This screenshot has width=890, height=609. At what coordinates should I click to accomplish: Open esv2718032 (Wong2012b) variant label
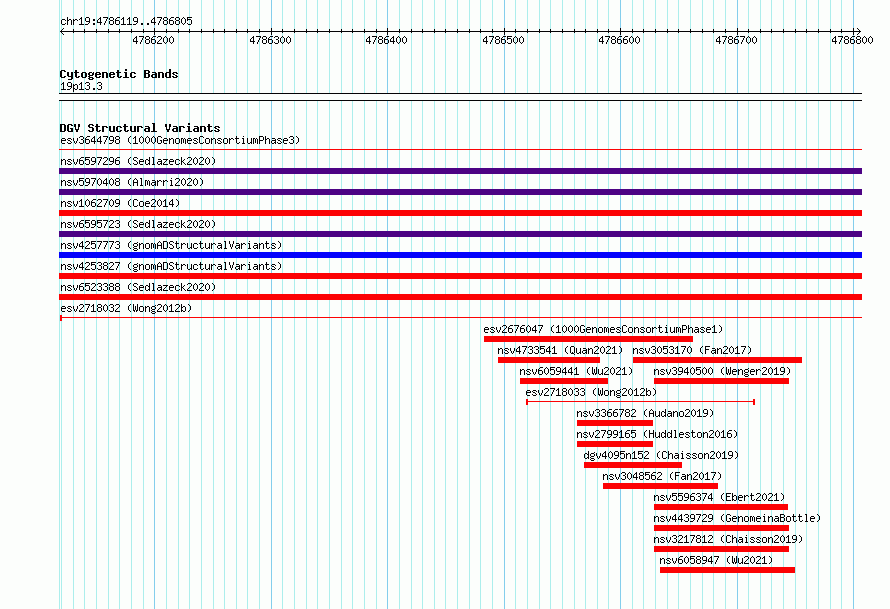pyautogui.click(x=126, y=308)
